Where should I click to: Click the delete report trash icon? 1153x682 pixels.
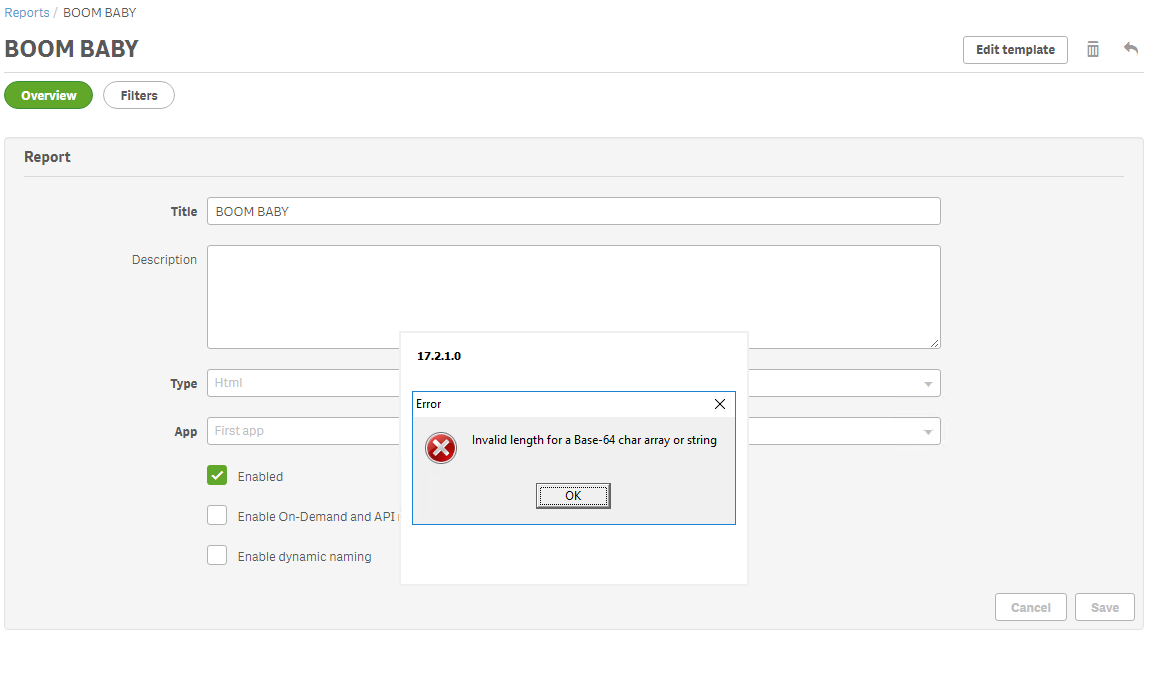tap(1092, 48)
